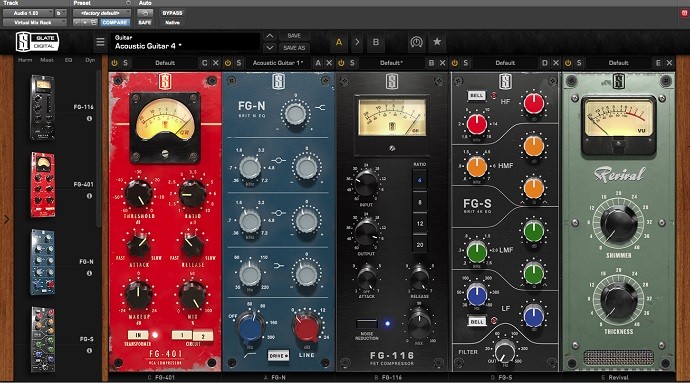Collapse the module browser with left-edge arrow
Image resolution: width=690 pixels, height=383 pixels.
6,219
